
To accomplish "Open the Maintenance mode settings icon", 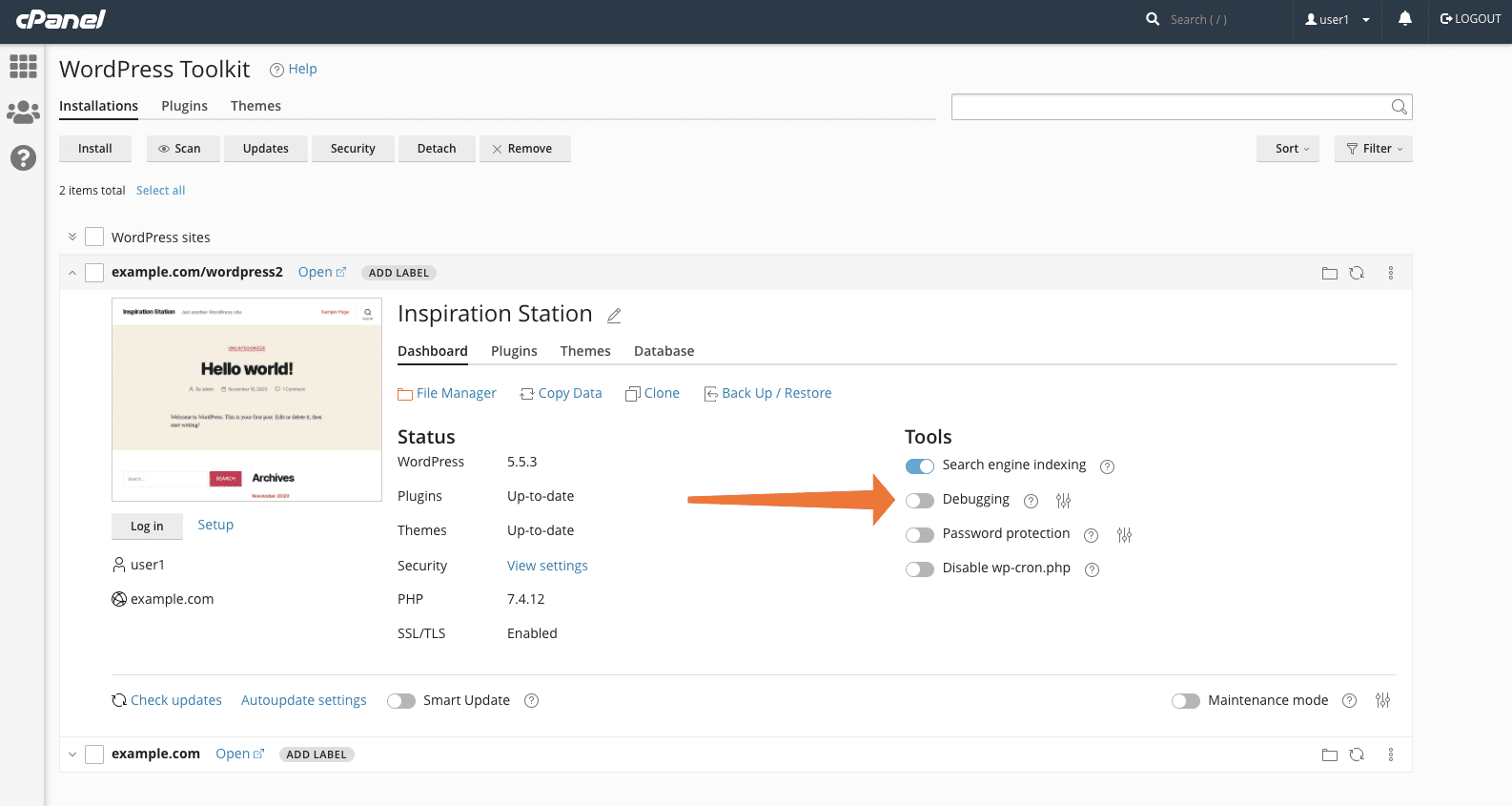I will click(x=1383, y=701).
